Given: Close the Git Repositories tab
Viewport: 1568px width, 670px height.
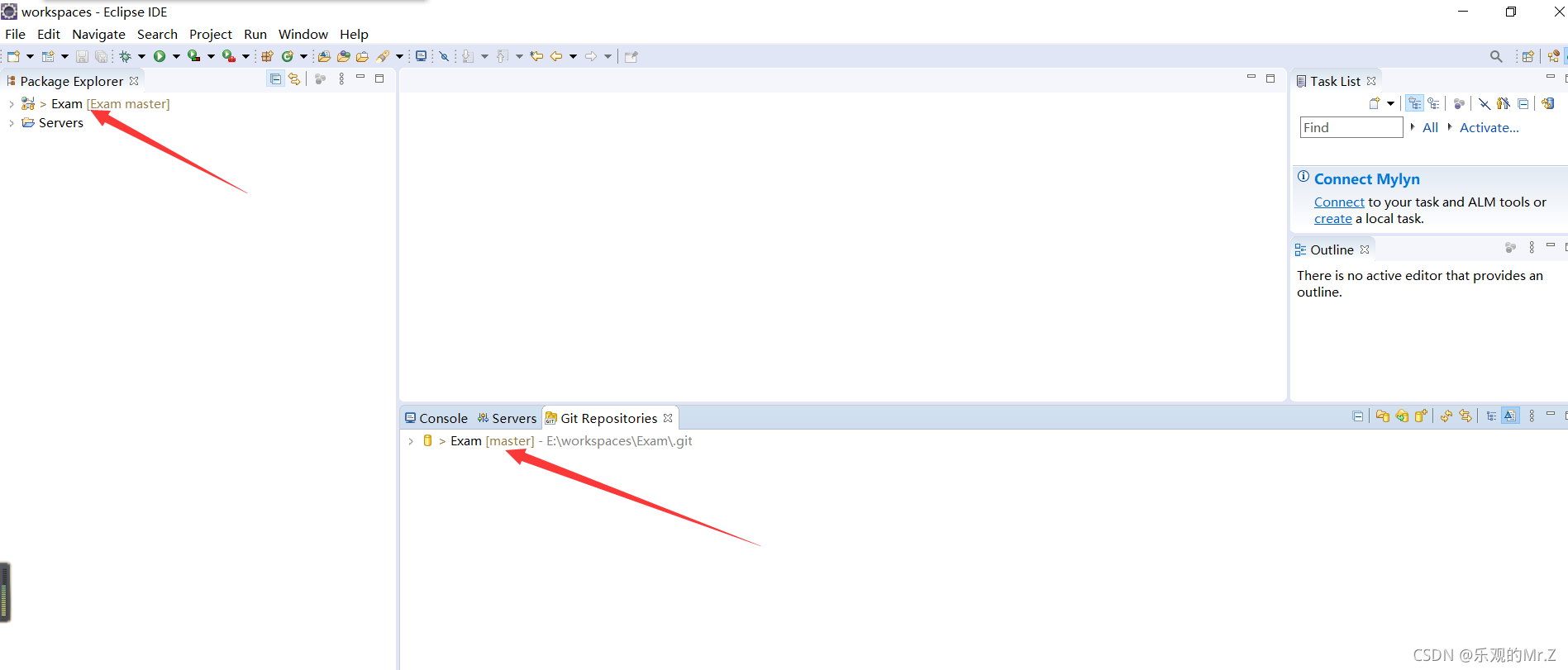Looking at the screenshot, I should (668, 418).
